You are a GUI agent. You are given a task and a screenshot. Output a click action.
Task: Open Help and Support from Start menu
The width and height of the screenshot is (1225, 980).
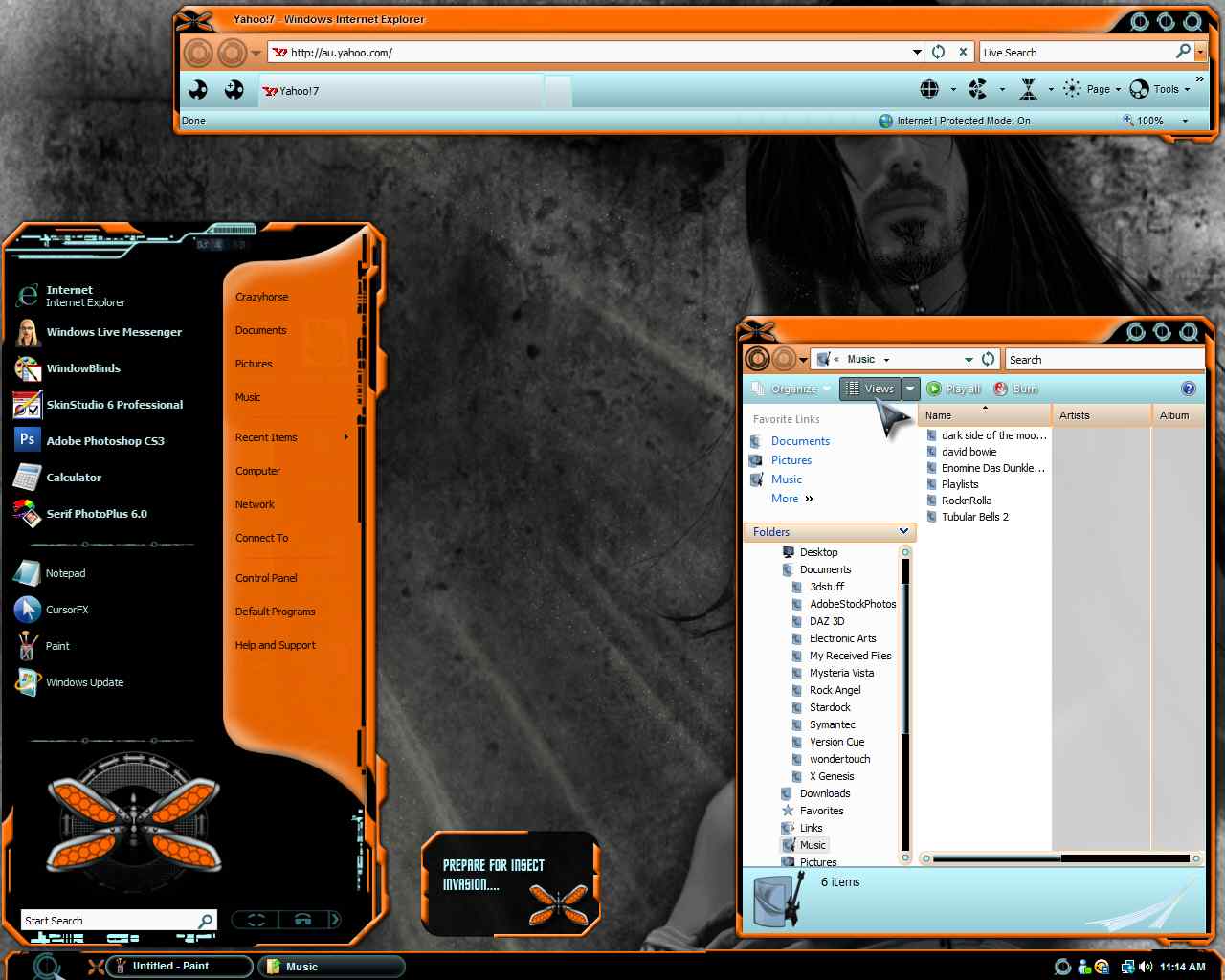(x=275, y=645)
